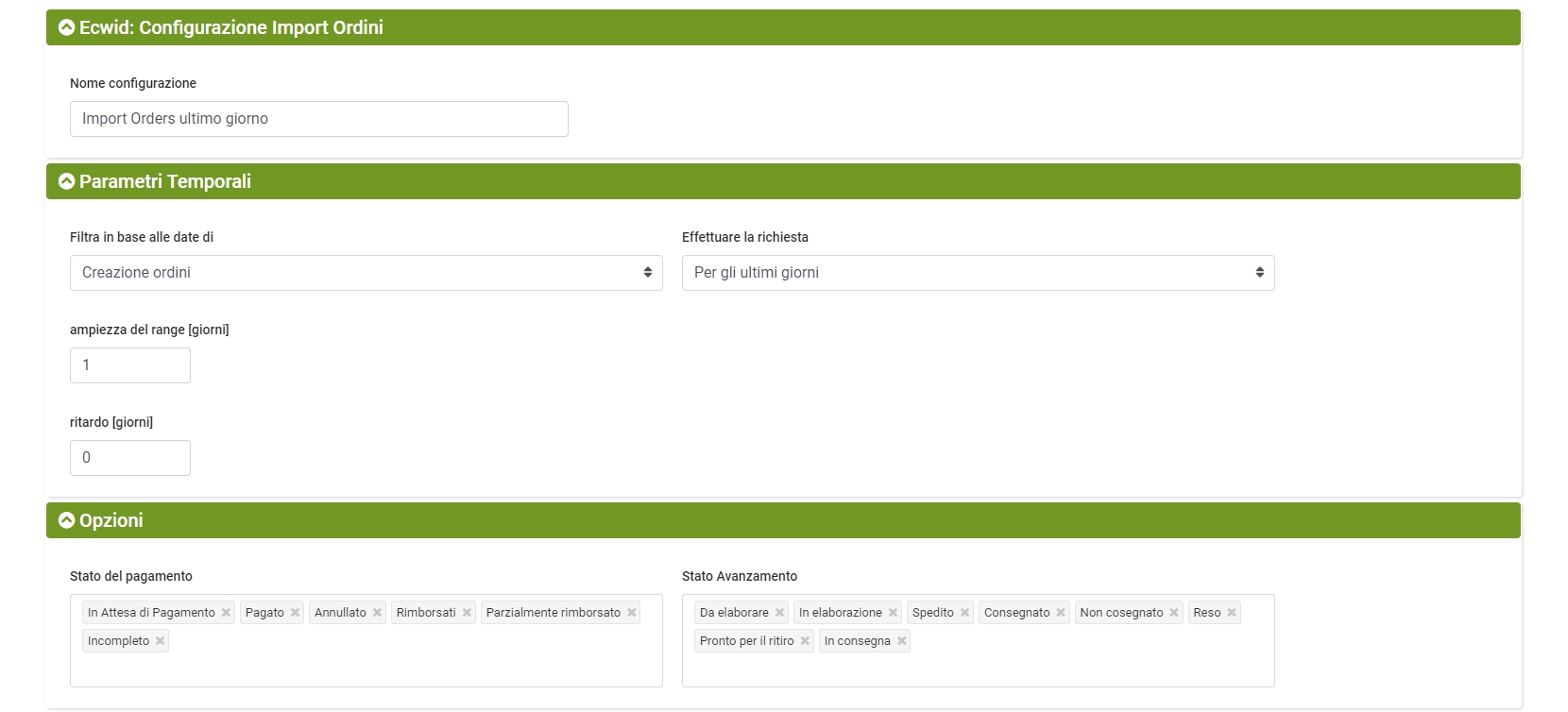Remove the Consegnato status tag
The height and width of the screenshot is (712, 1568).
1061,613
